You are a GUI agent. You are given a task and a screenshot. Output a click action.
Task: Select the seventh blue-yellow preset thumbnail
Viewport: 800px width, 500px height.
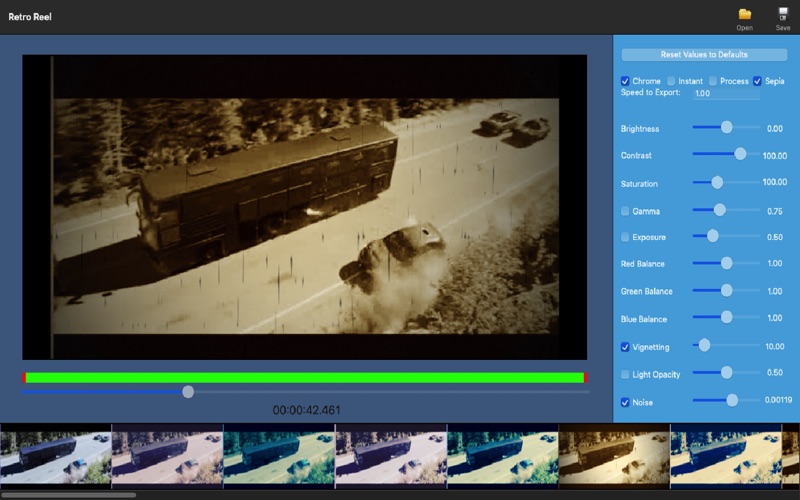[726, 456]
